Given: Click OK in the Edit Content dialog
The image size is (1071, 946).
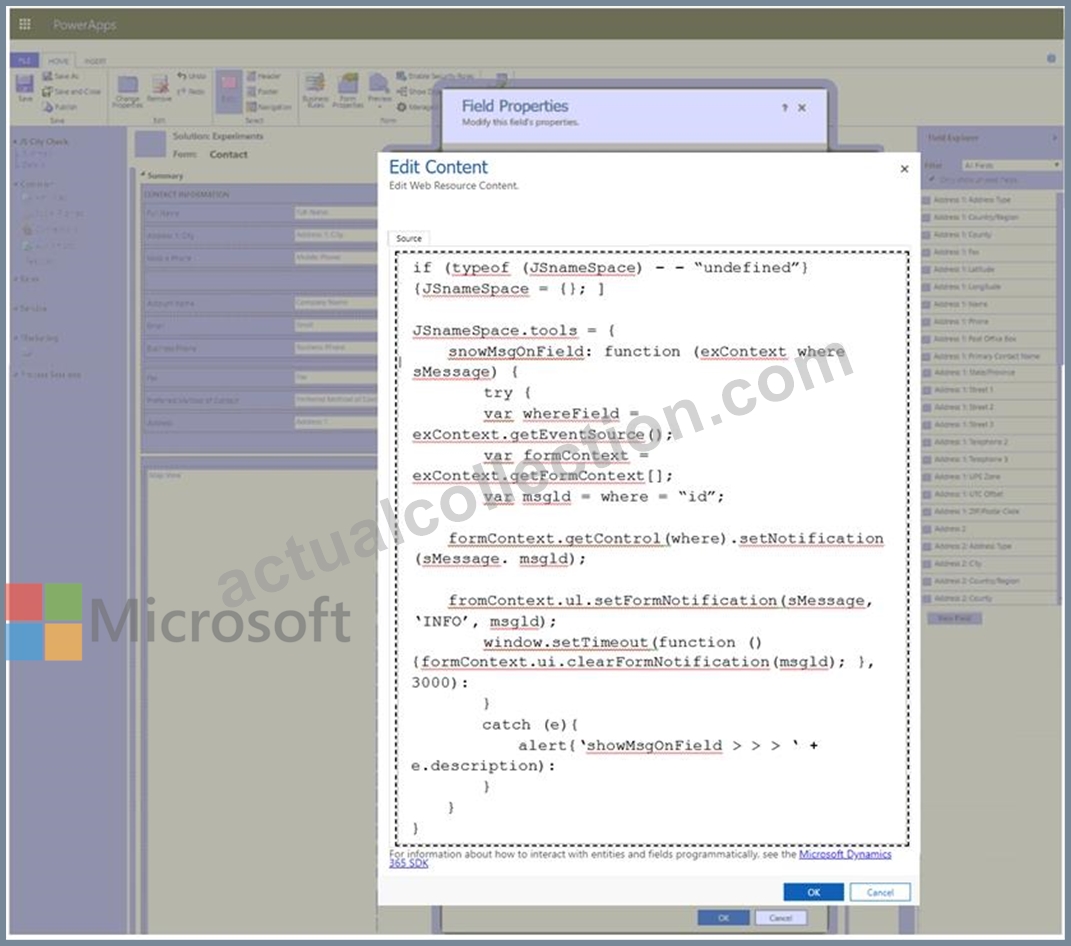Looking at the screenshot, I should [x=813, y=892].
